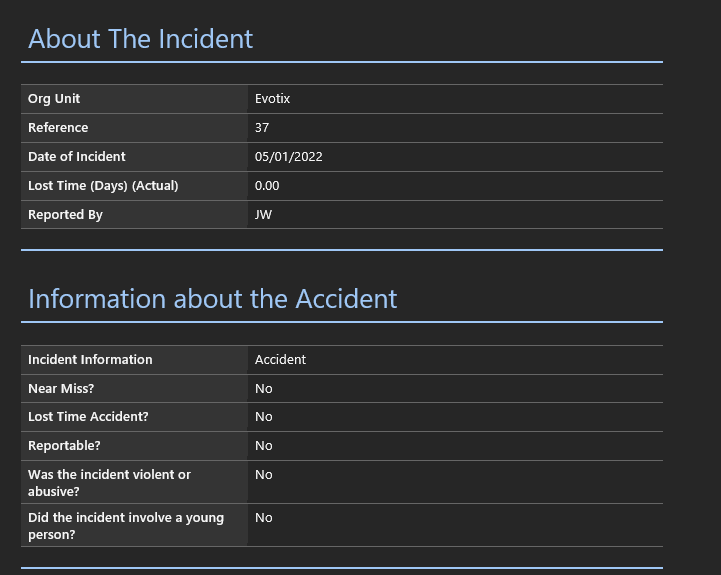The image size is (721, 575).
Task: Select the Incident Information label
Action: click(x=90, y=360)
